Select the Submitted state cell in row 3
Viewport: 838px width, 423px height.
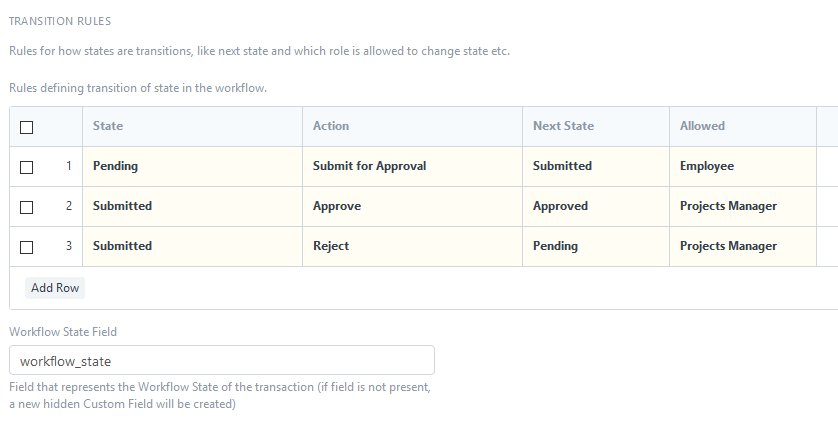coord(192,247)
